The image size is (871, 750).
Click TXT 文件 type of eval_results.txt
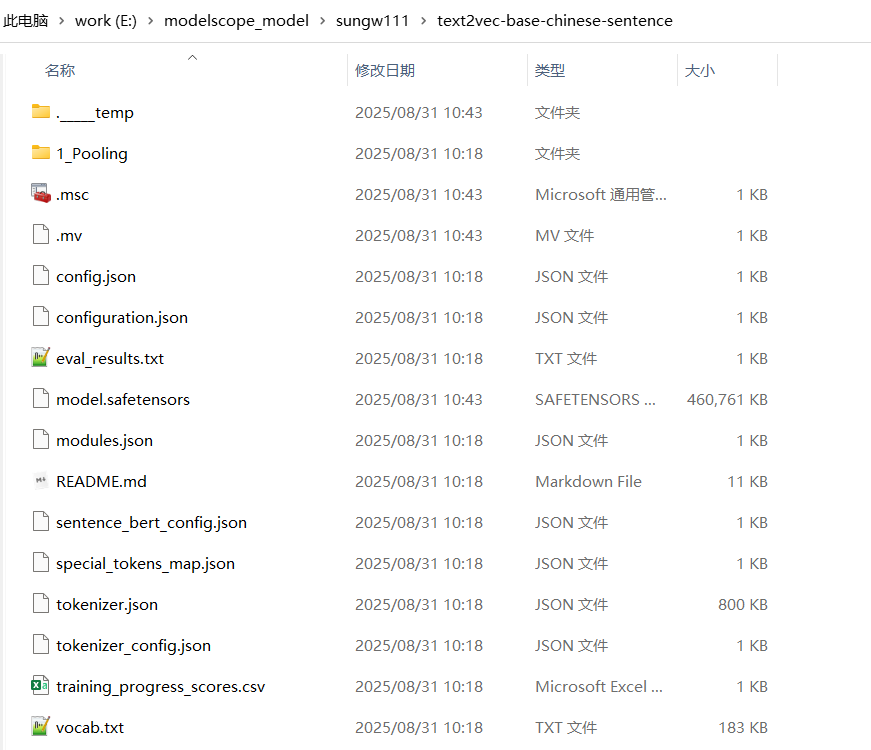tap(566, 359)
